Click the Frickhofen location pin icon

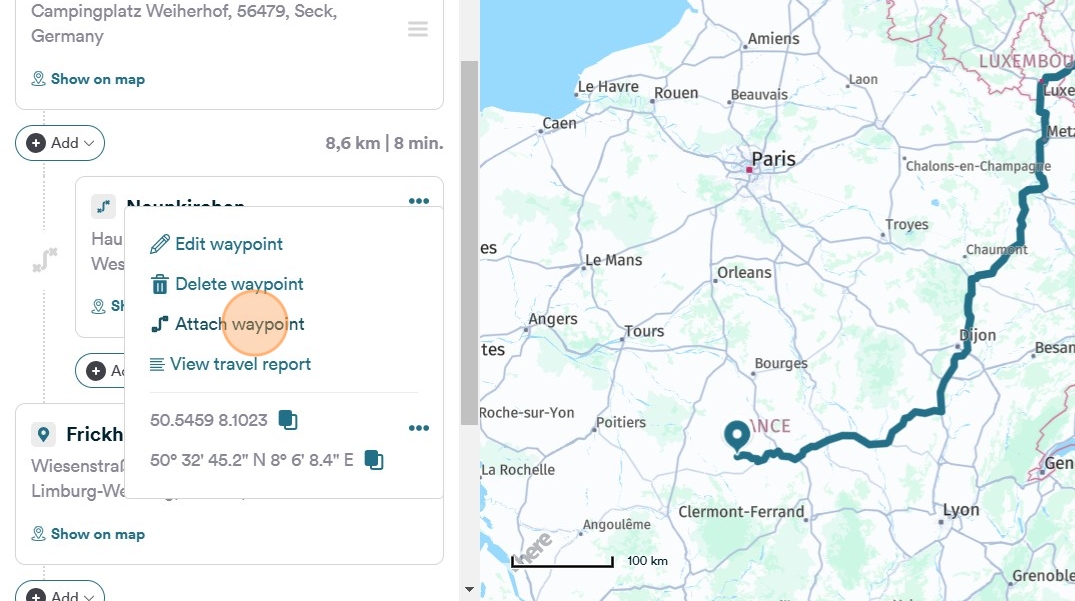[43, 434]
